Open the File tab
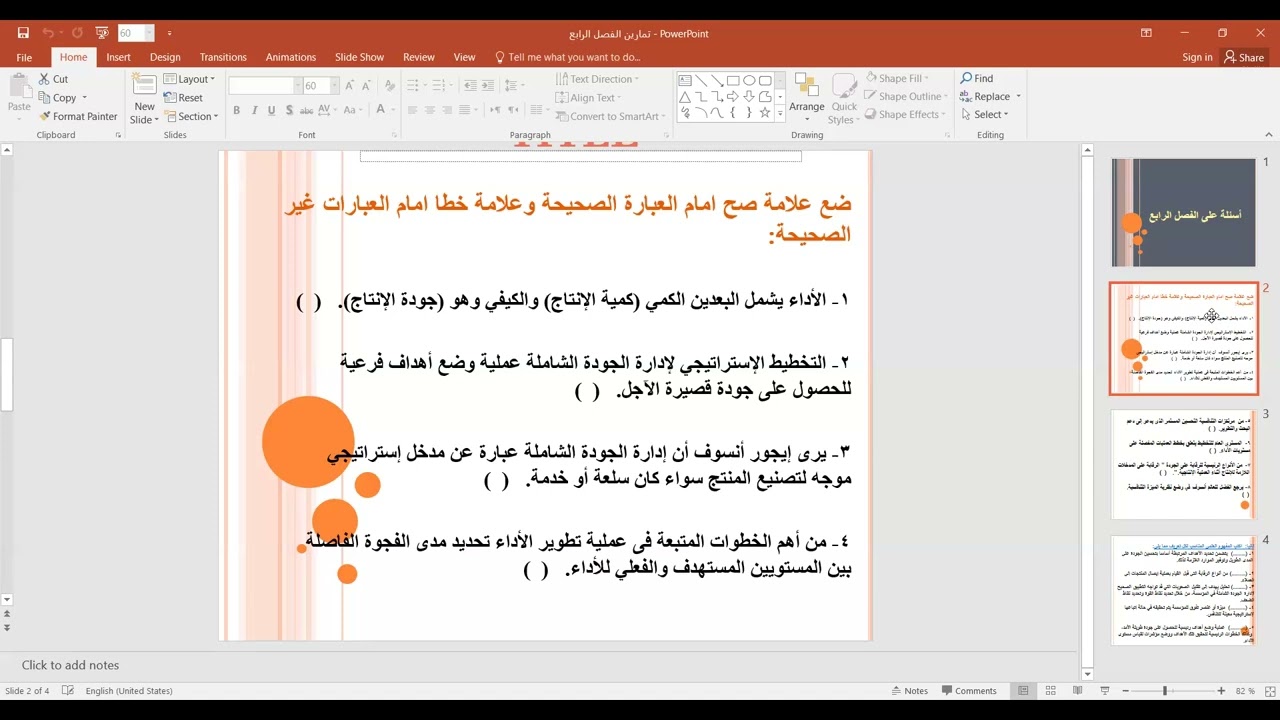The image size is (1280, 720). pos(24,57)
